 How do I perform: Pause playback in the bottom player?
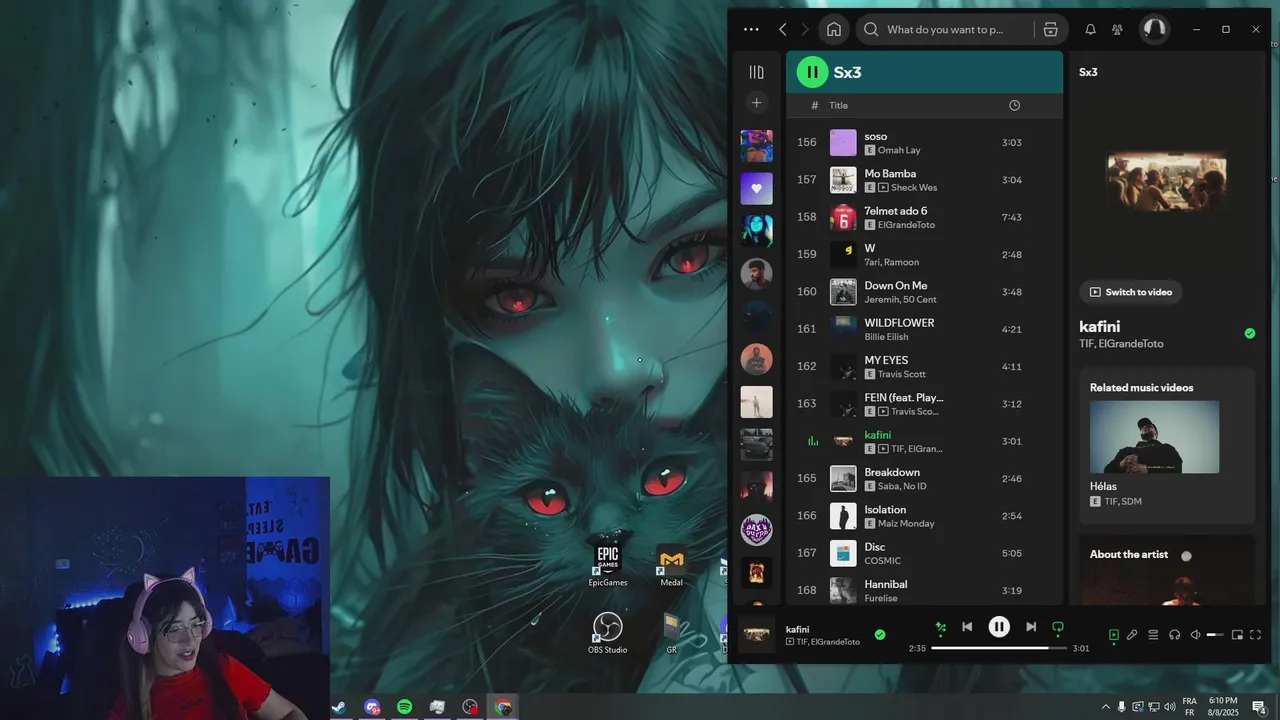(x=999, y=627)
